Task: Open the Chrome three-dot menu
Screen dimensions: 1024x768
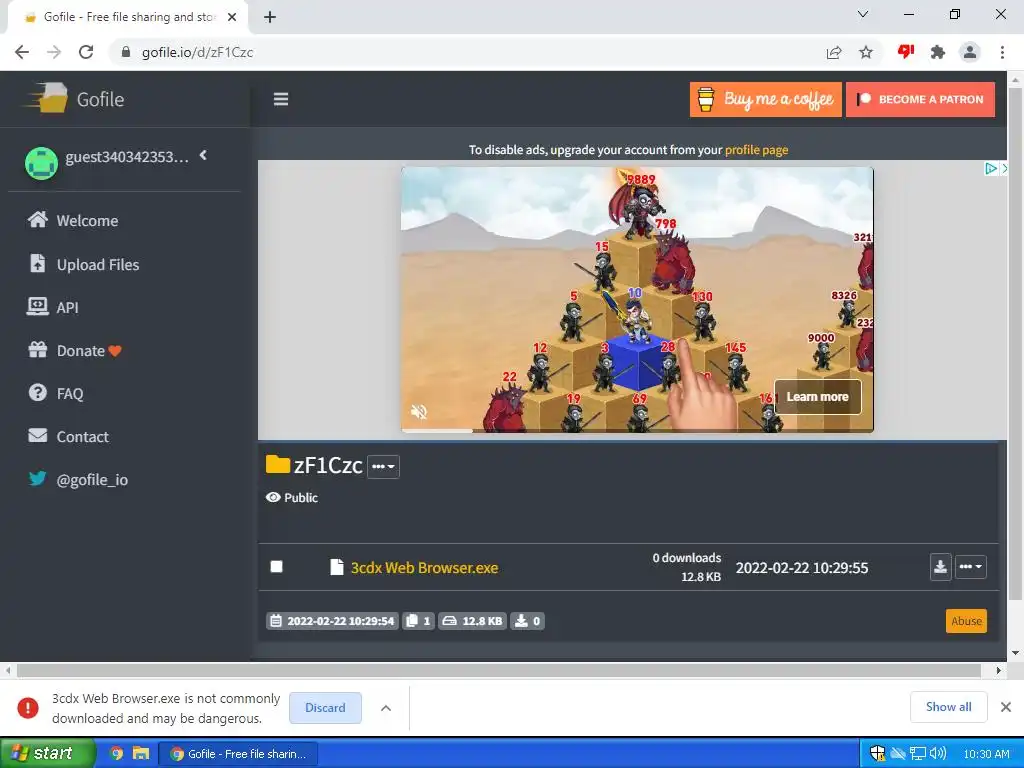Action: click(1002, 52)
